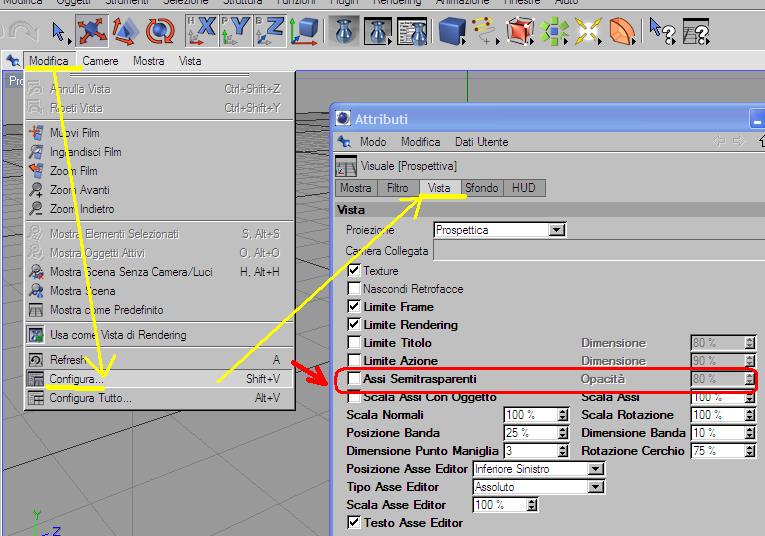Viewport: 765px width, 536px height.
Task: Switch to Sfondo tab
Action: click(482, 188)
